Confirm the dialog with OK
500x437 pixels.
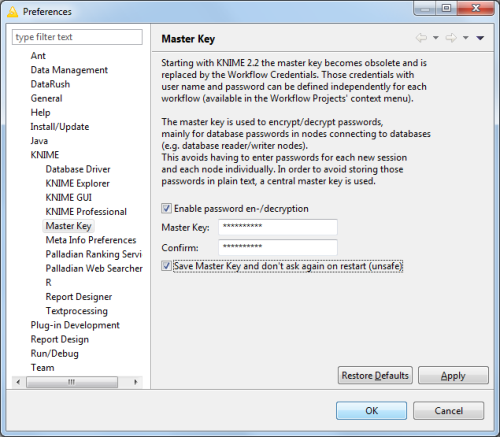(371, 410)
